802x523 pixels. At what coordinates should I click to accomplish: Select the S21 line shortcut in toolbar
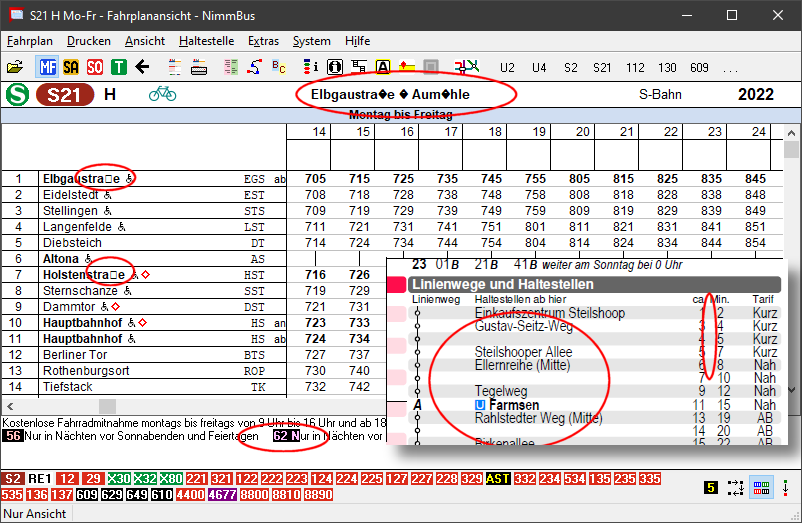pyautogui.click(x=601, y=67)
